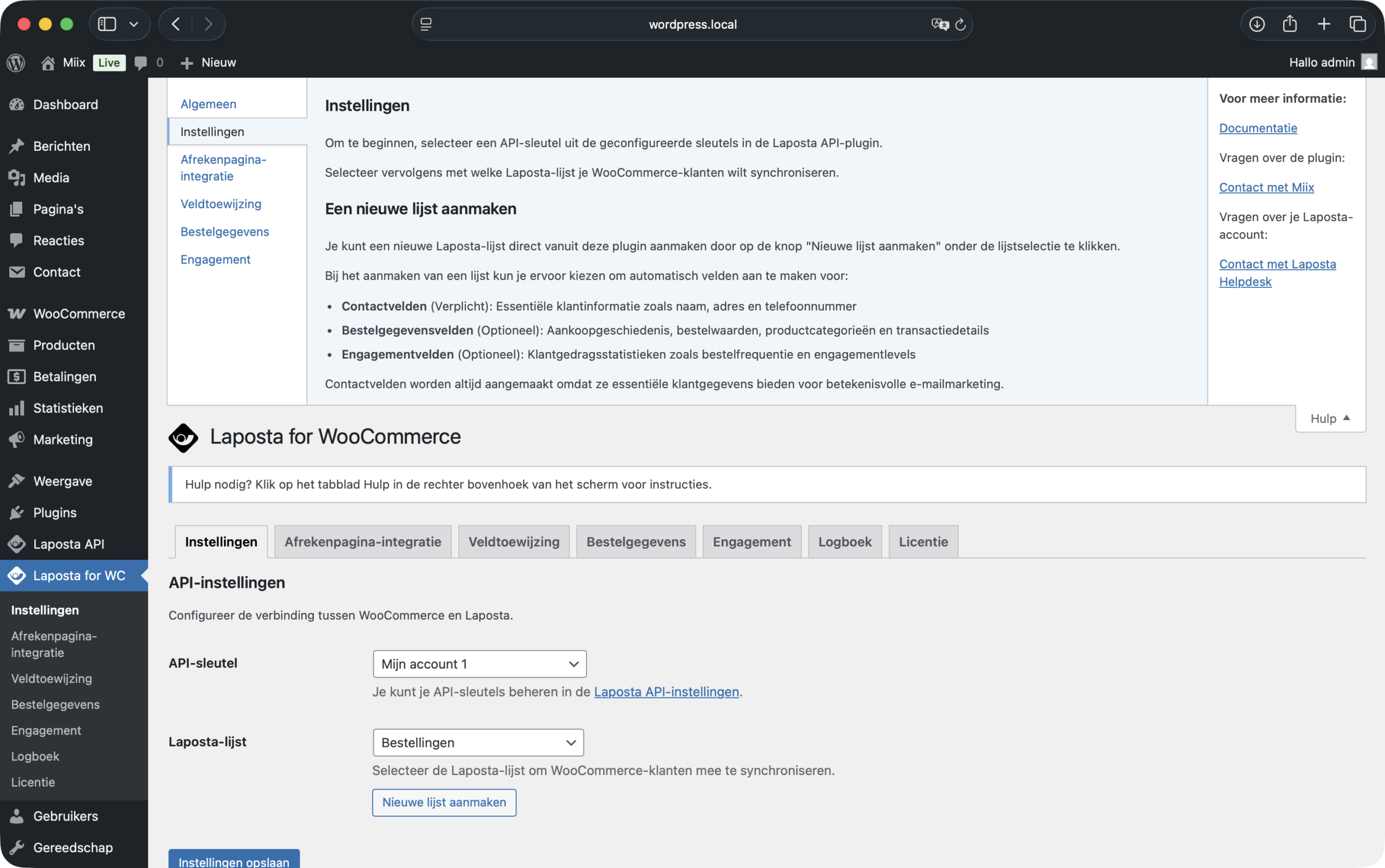Open the Media library from the sidebar
1385x868 pixels.
coord(17,178)
